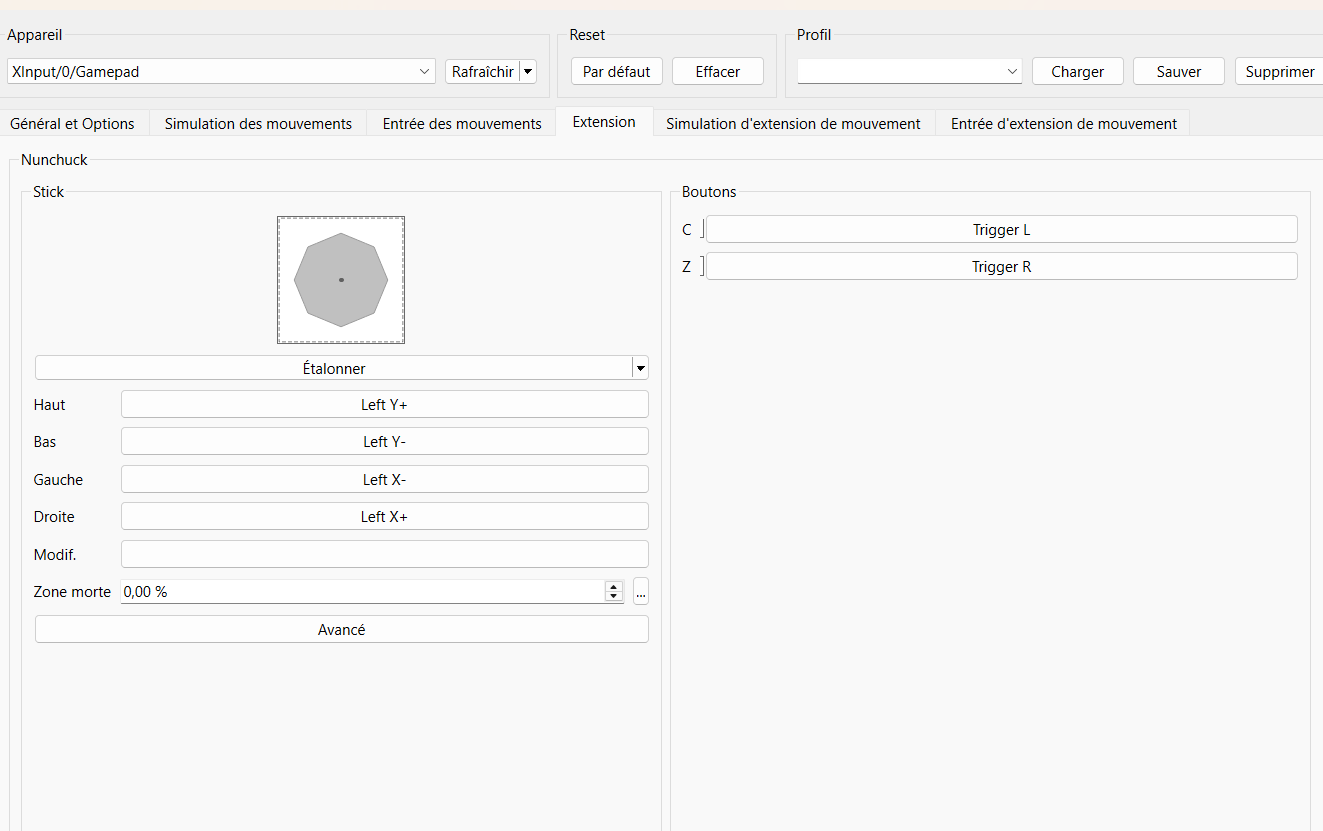
Task: Click the ellipsis button beside Zone morte
Action: pyautogui.click(x=641, y=592)
